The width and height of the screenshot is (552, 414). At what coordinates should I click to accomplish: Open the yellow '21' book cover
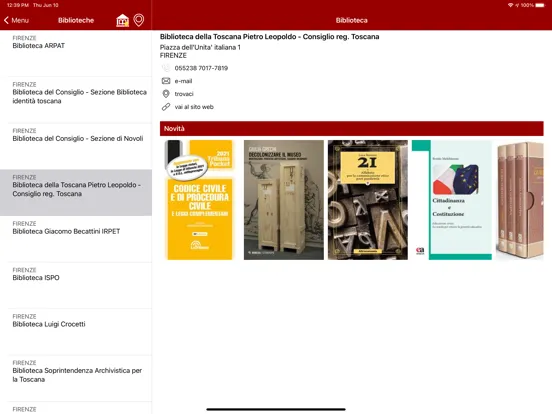click(x=368, y=200)
